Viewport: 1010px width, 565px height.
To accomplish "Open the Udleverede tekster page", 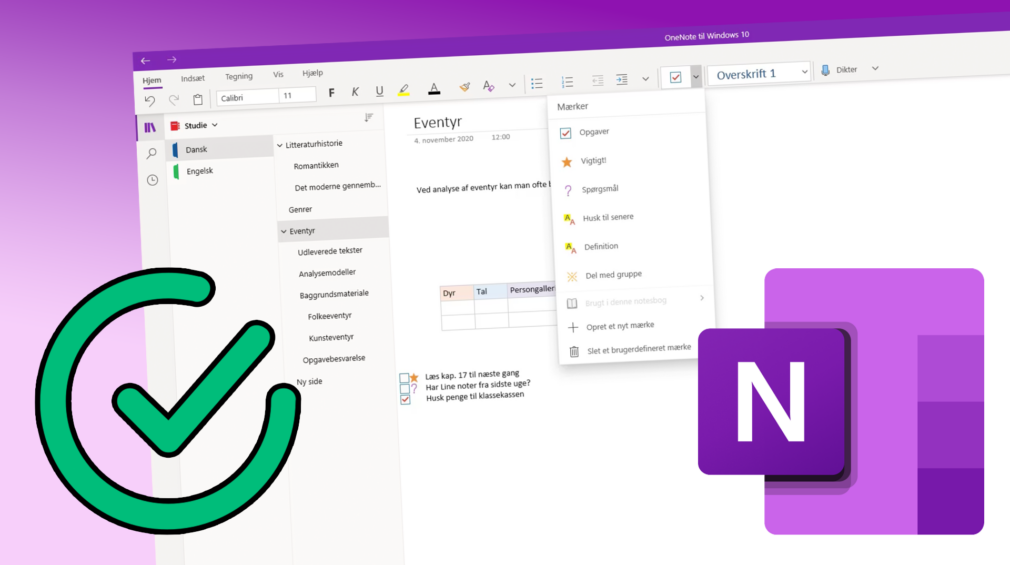I will coord(330,251).
